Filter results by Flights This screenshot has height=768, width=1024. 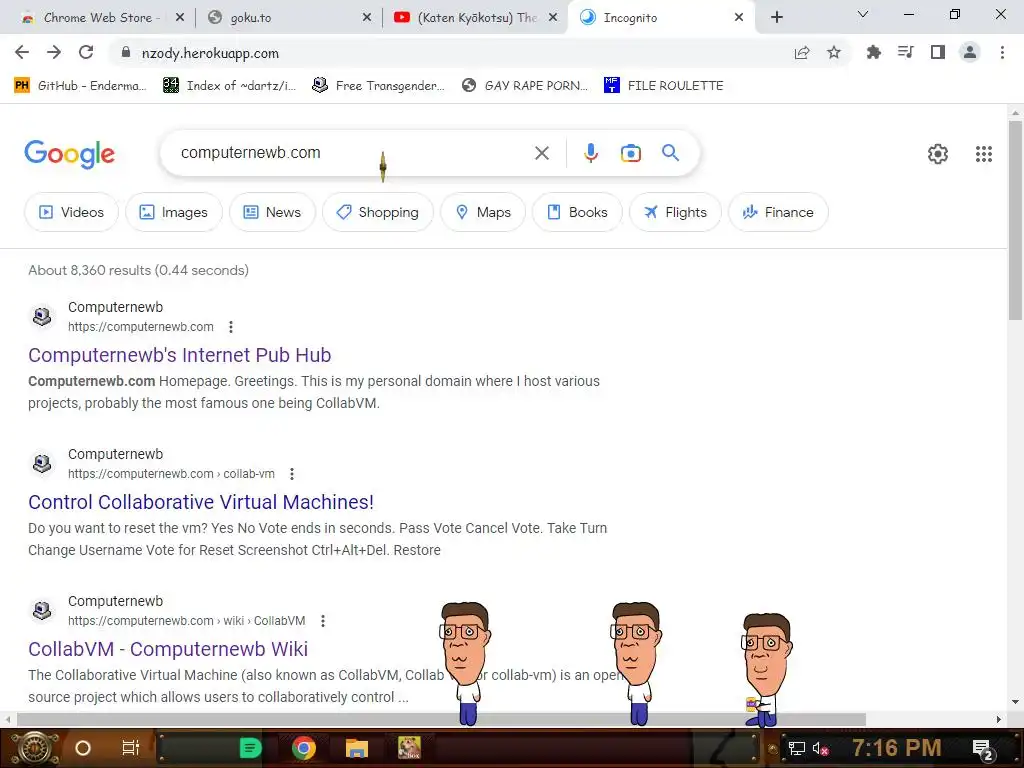675,212
